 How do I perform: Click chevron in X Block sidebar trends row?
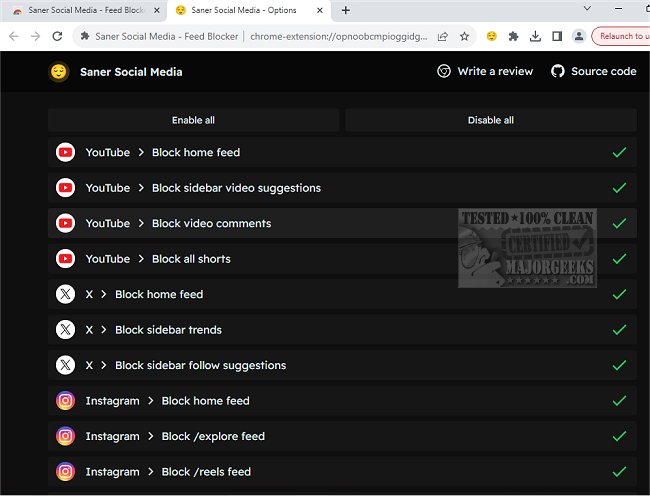tap(104, 330)
